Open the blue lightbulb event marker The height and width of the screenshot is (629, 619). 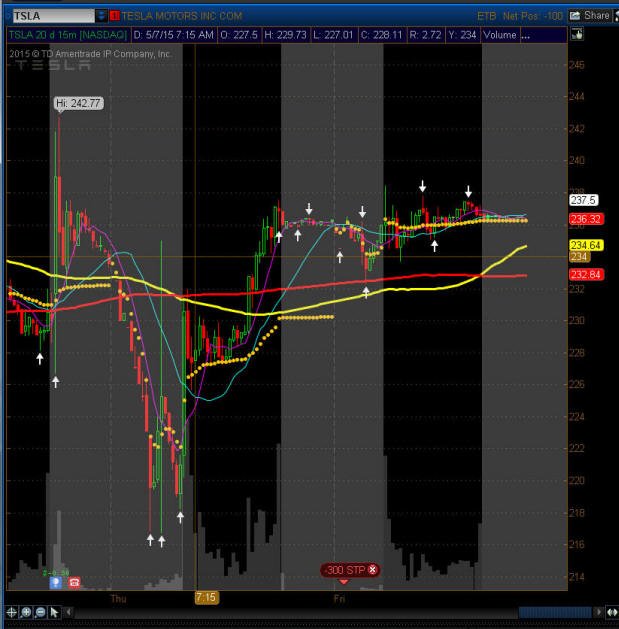click(56, 582)
